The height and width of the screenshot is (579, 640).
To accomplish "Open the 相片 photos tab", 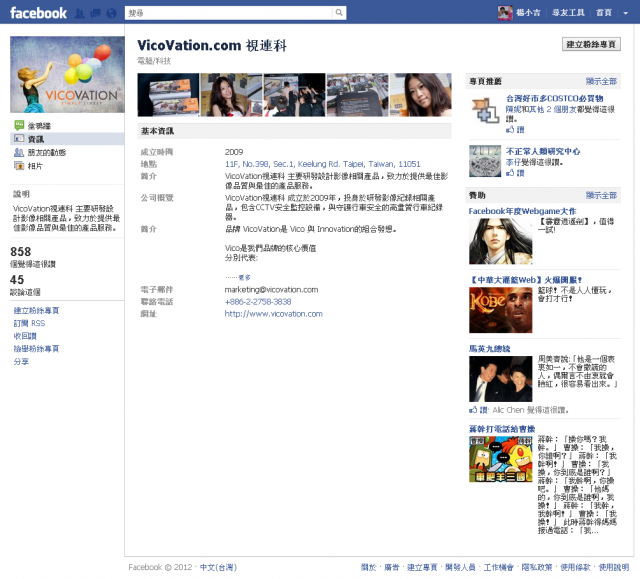I will click(x=35, y=166).
